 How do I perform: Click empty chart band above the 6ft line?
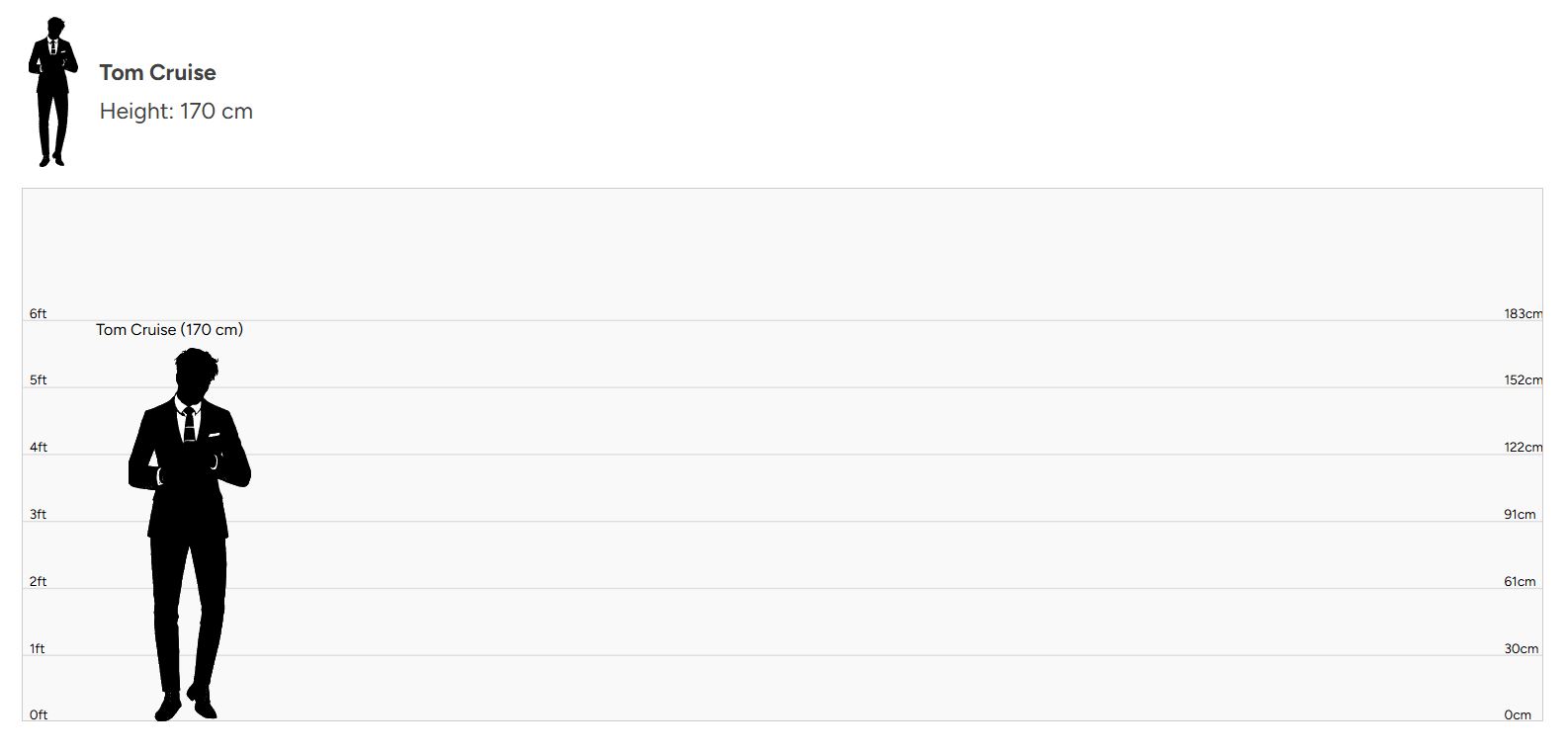pos(781,252)
